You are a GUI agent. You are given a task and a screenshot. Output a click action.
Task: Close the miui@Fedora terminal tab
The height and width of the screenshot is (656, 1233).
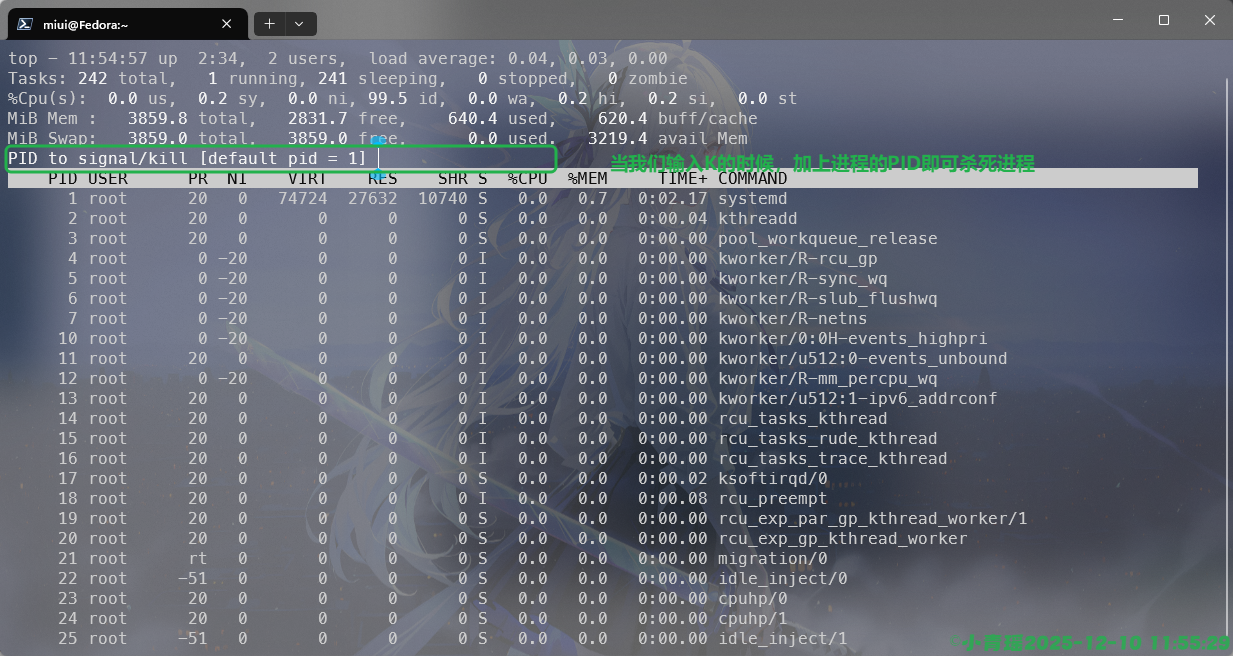227,23
